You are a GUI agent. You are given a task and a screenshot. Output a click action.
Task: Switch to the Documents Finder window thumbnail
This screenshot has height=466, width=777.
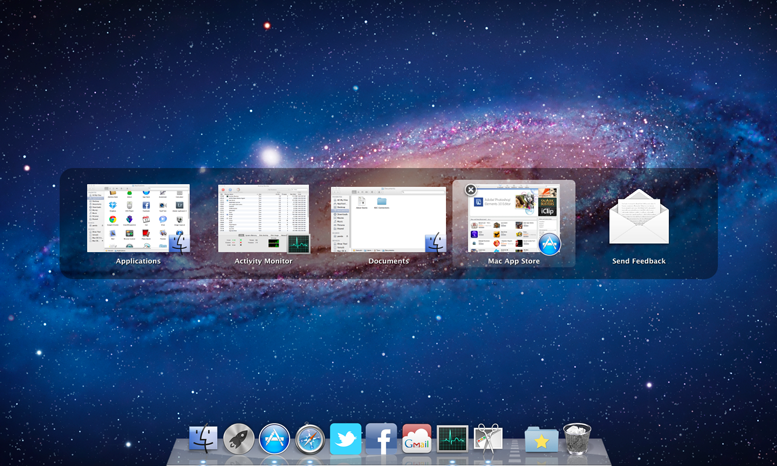(388, 219)
